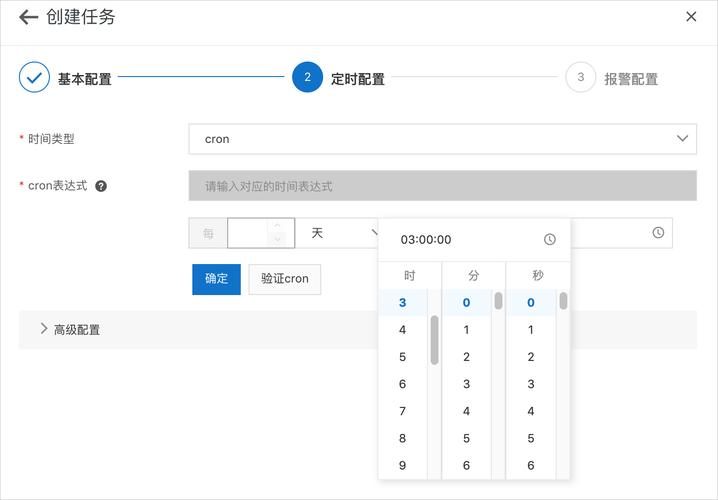The image size is (718, 500).
Task: Click the clock icon in the time input field
Action: coord(658,233)
